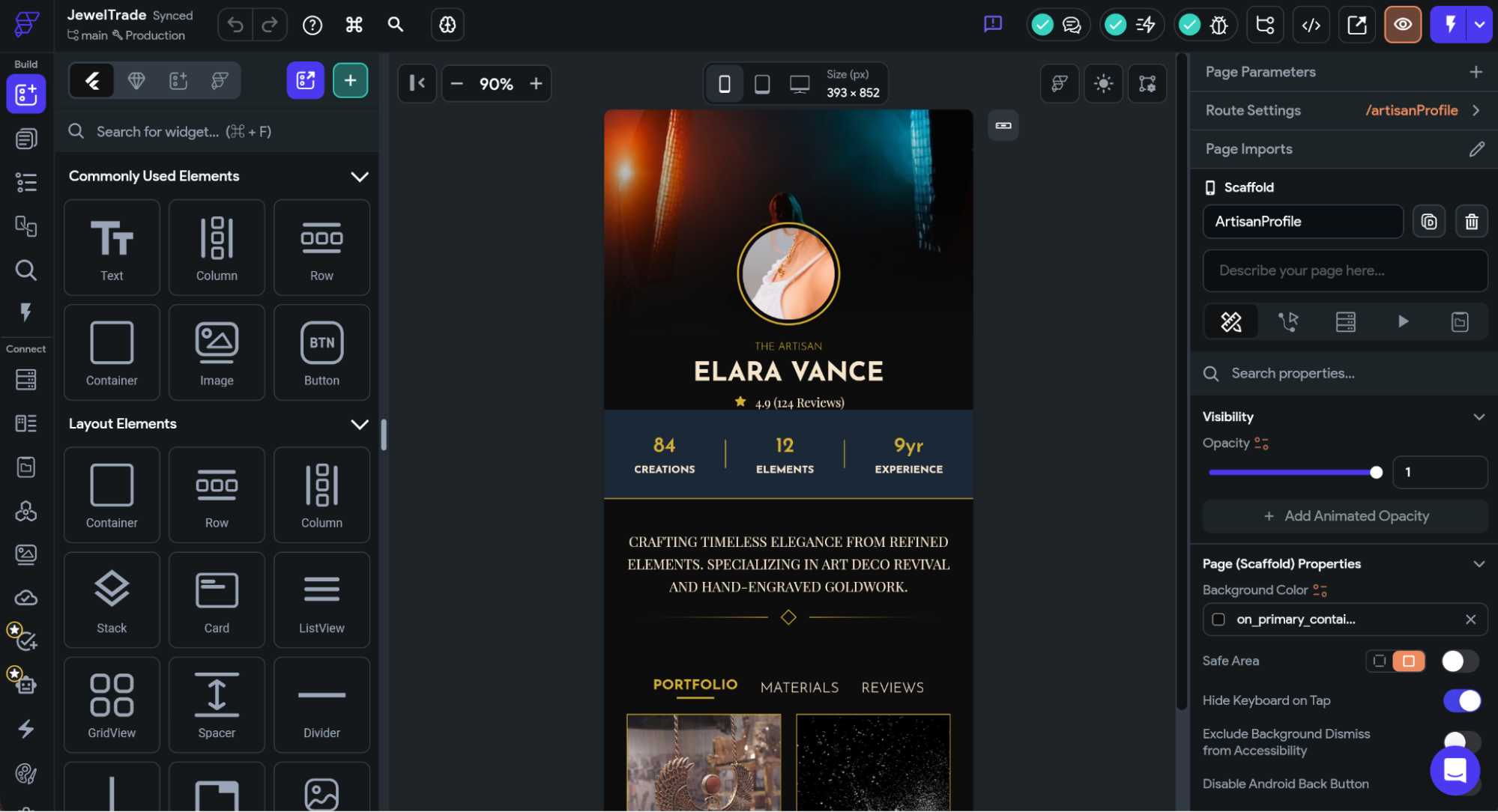Open the debug bug icon
The height and width of the screenshot is (812, 1498).
(1219, 25)
